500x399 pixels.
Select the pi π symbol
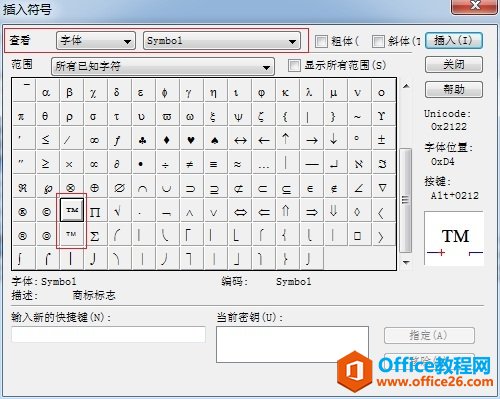tap(24, 115)
